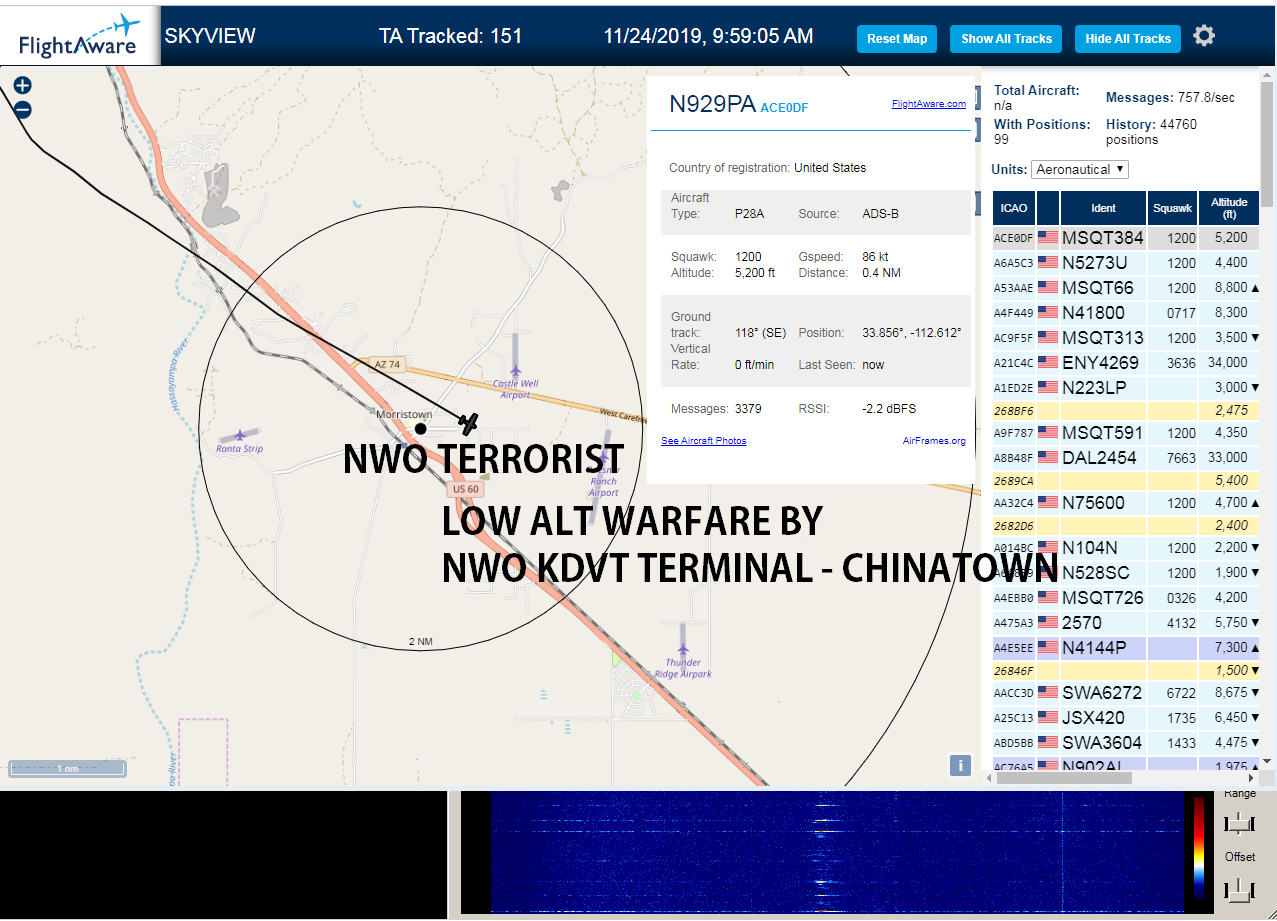
Task: Click scroll-right arrow of aircraft table
Action: 1251,777
